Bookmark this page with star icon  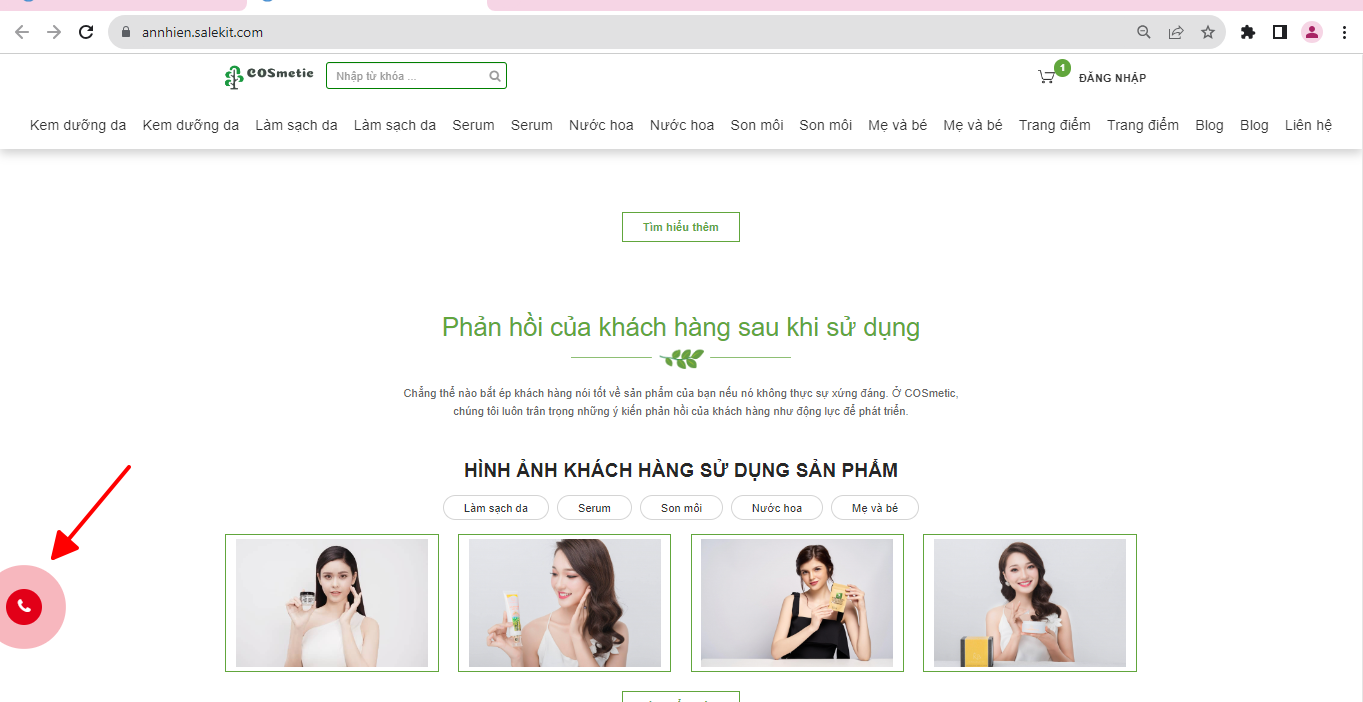click(x=1207, y=32)
